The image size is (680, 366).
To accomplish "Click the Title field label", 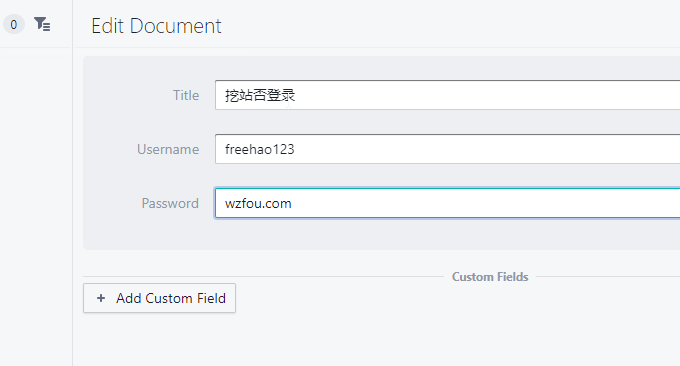I will 186,95.
